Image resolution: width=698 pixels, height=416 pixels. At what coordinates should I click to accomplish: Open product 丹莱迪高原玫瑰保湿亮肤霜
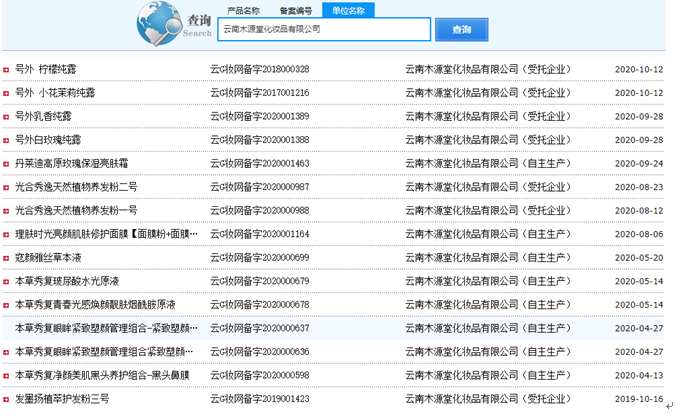coord(72,164)
